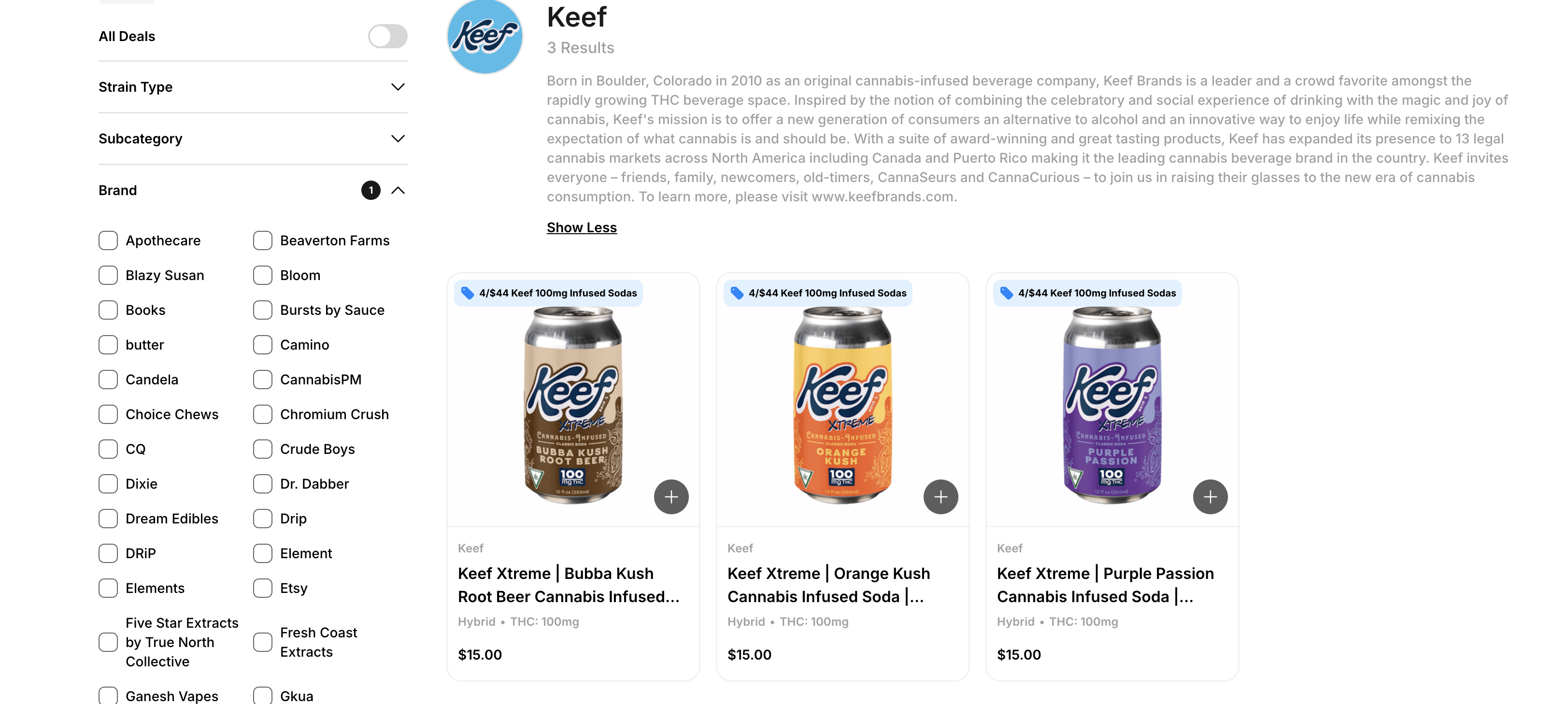Click deal tag on Bubba Kush card
This screenshot has width=1568, height=704.
click(x=548, y=293)
